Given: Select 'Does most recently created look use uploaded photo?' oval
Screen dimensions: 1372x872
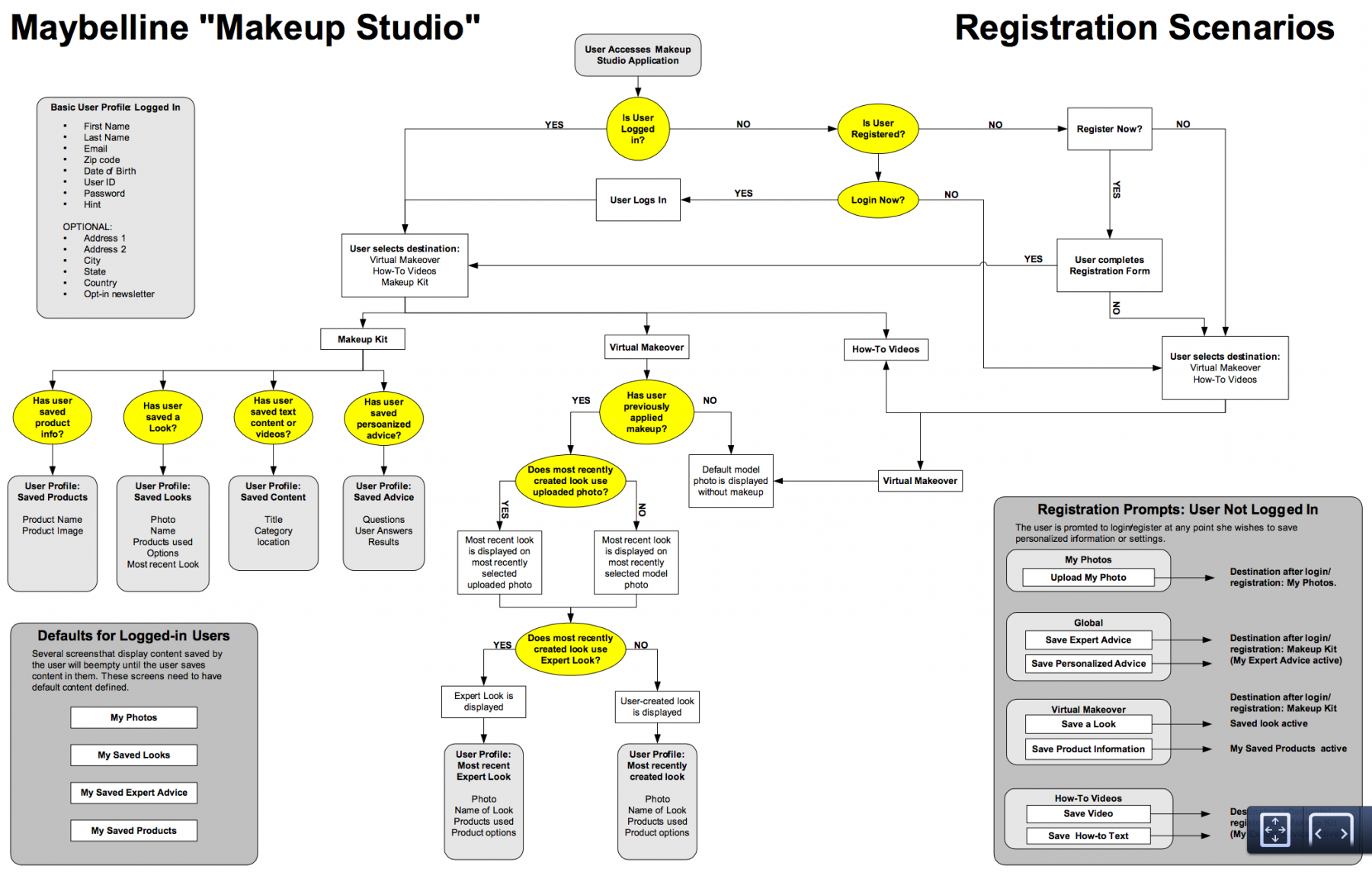Looking at the screenshot, I should click(570, 481).
